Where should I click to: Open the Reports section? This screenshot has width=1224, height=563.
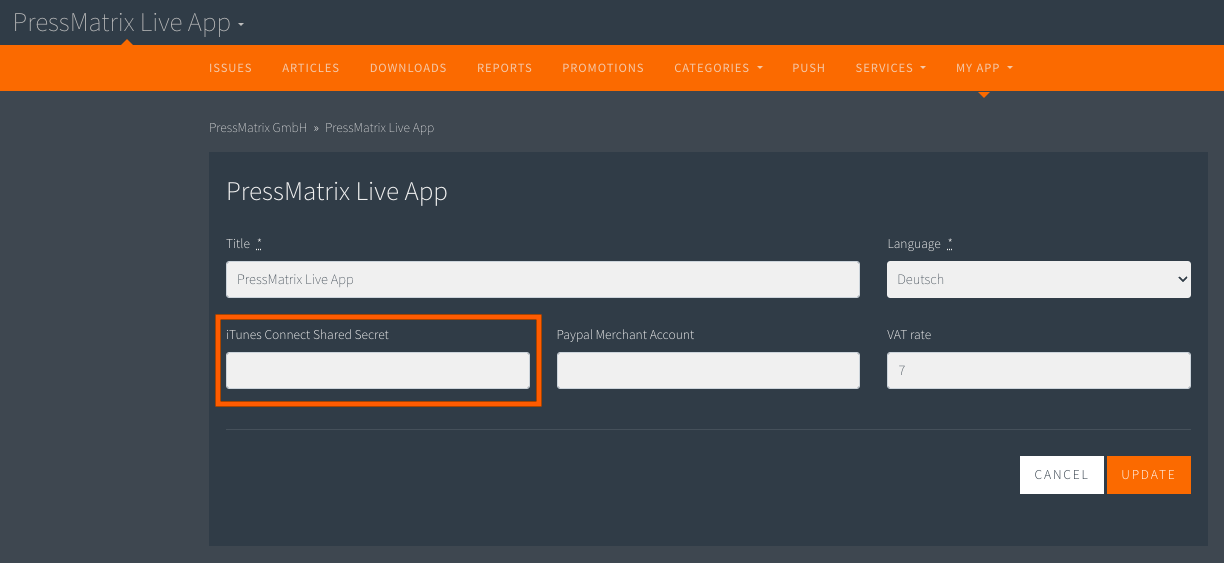pyautogui.click(x=504, y=68)
